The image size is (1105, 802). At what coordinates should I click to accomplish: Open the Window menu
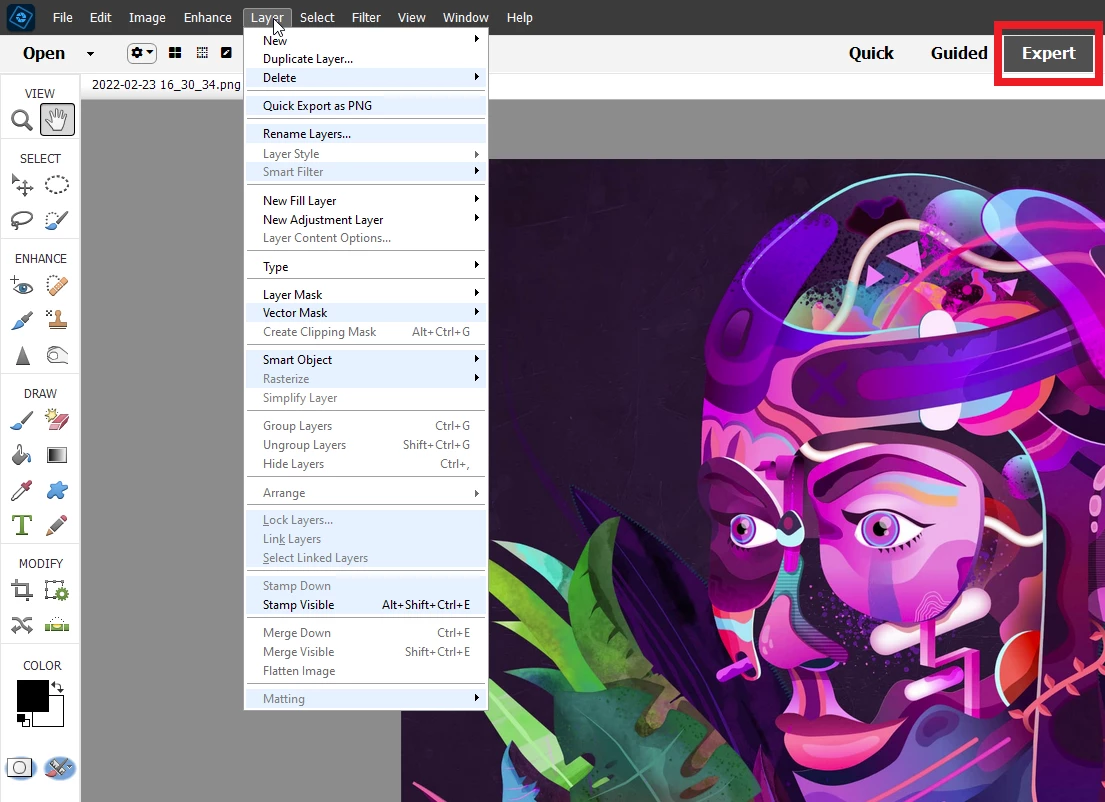pyautogui.click(x=466, y=18)
